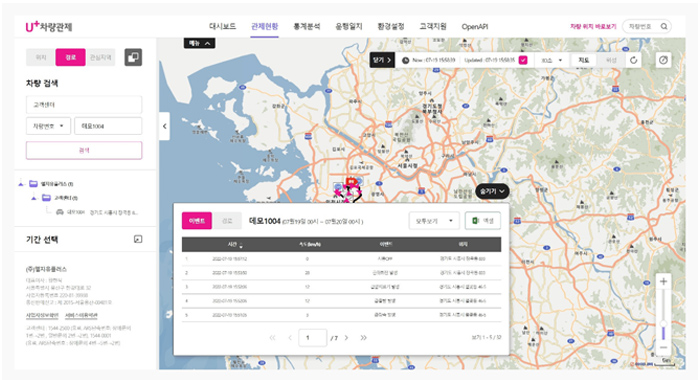
Task: Switch map view to 위성
Action: [x=611, y=60]
